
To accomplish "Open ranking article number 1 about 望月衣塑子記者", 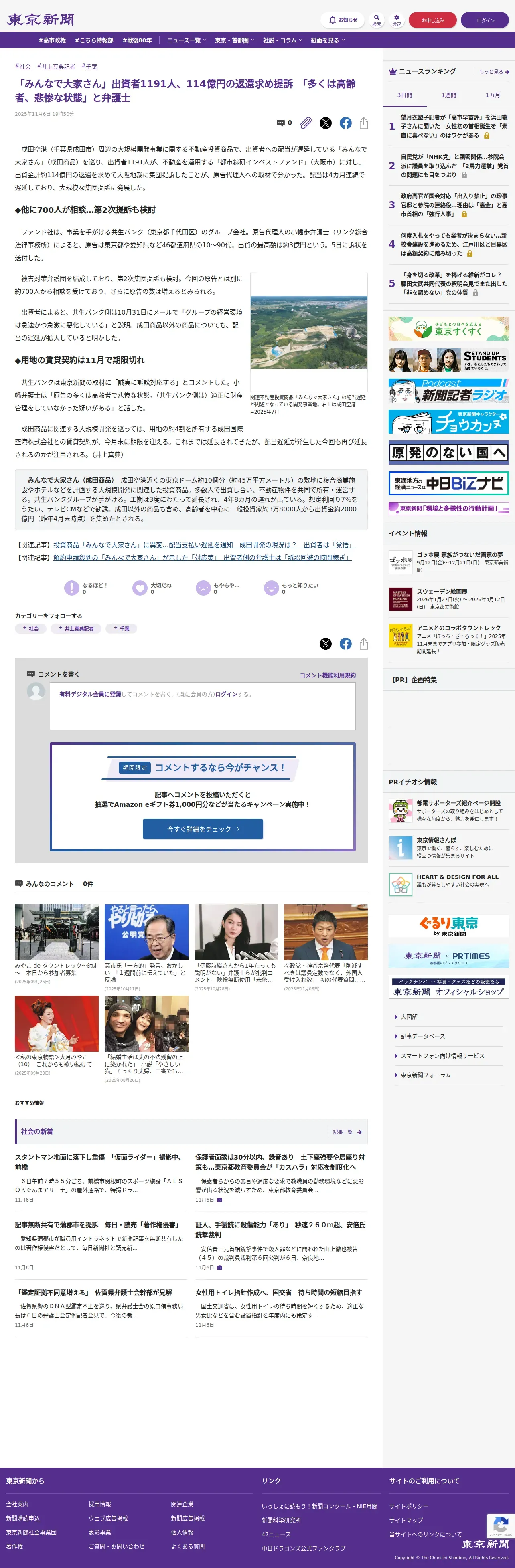I will point(454,126).
